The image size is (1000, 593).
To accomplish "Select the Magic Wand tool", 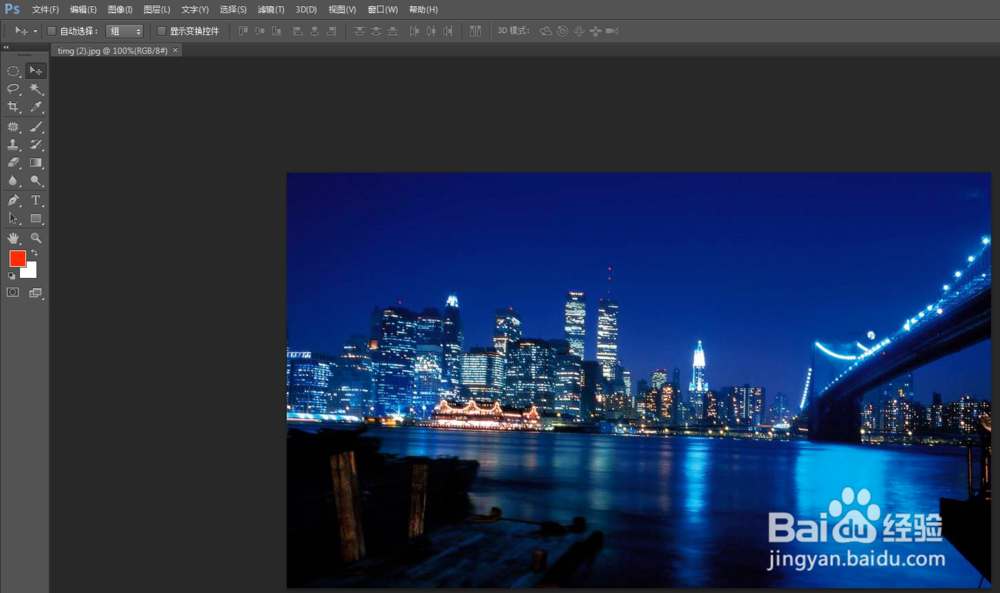I will tap(36, 89).
